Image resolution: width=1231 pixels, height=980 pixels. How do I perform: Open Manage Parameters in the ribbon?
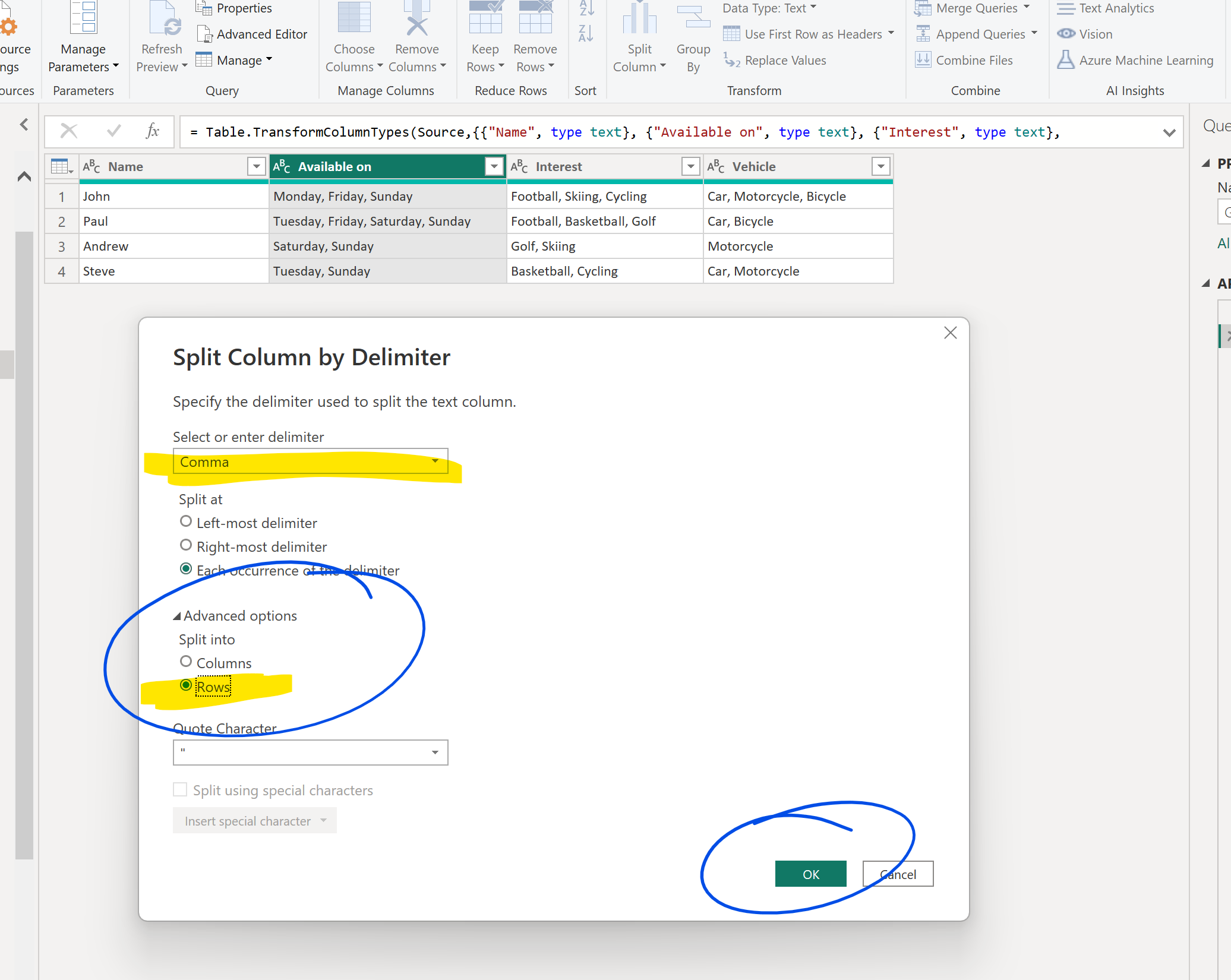pos(83,37)
